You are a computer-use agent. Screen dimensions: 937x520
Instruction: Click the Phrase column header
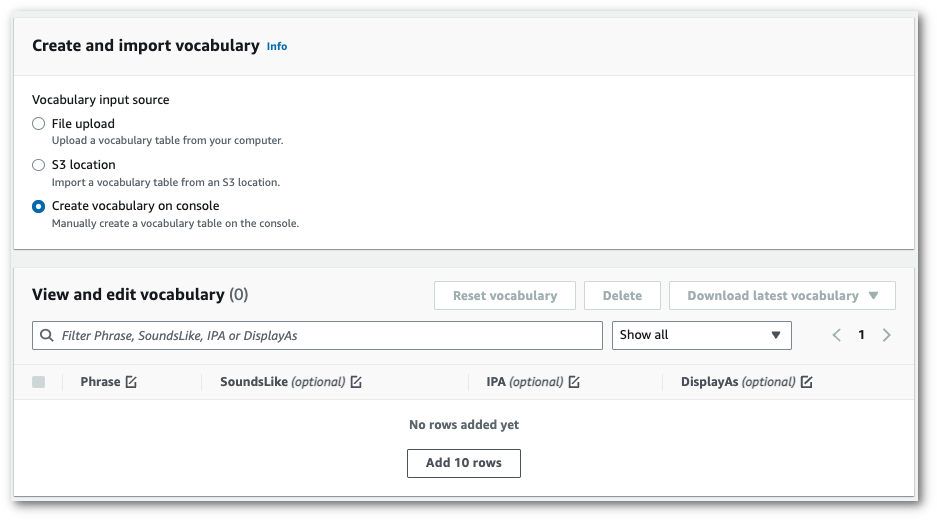click(100, 382)
